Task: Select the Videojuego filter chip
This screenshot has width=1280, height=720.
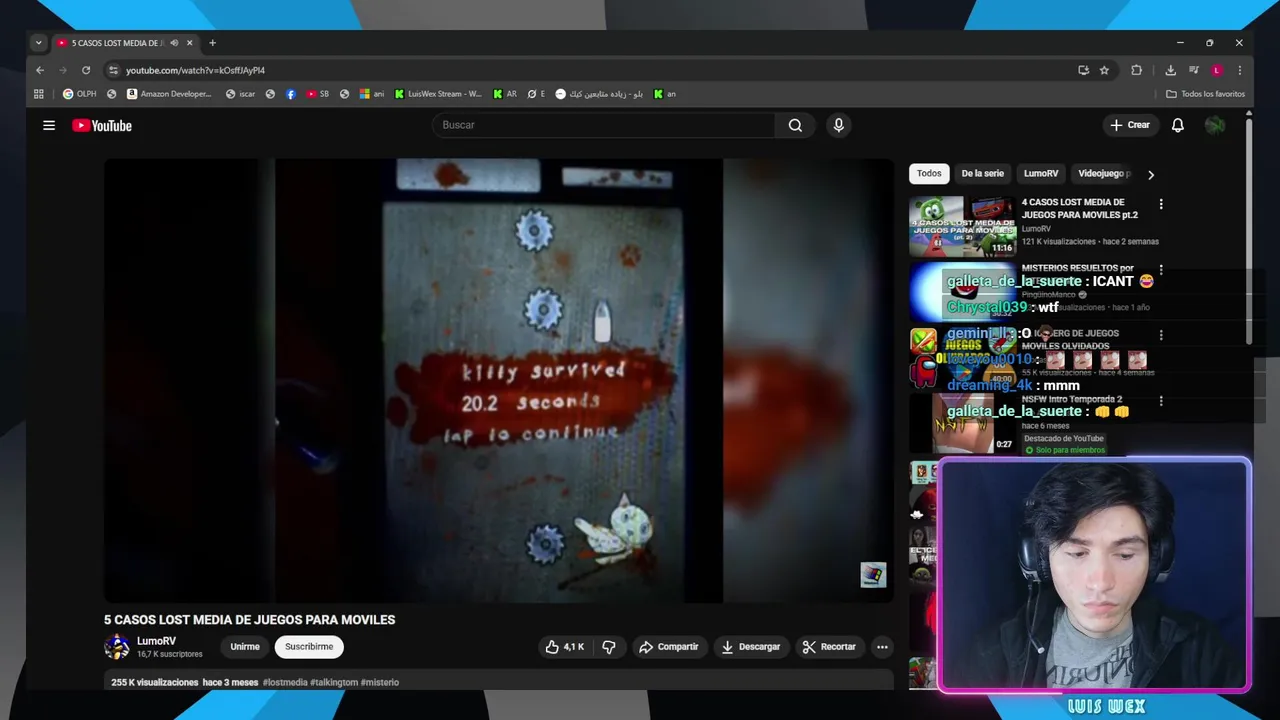Action: coord(1104,173)
